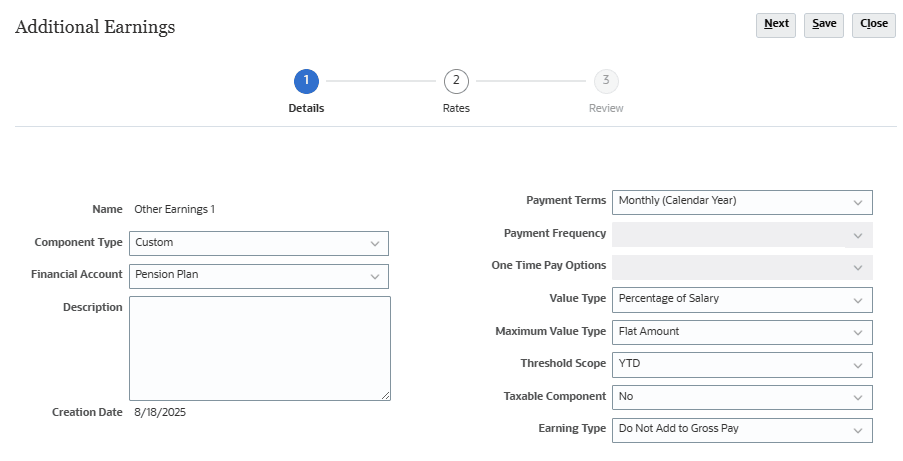
Task: Click inside the Description text area
Action: coord(260,348)
